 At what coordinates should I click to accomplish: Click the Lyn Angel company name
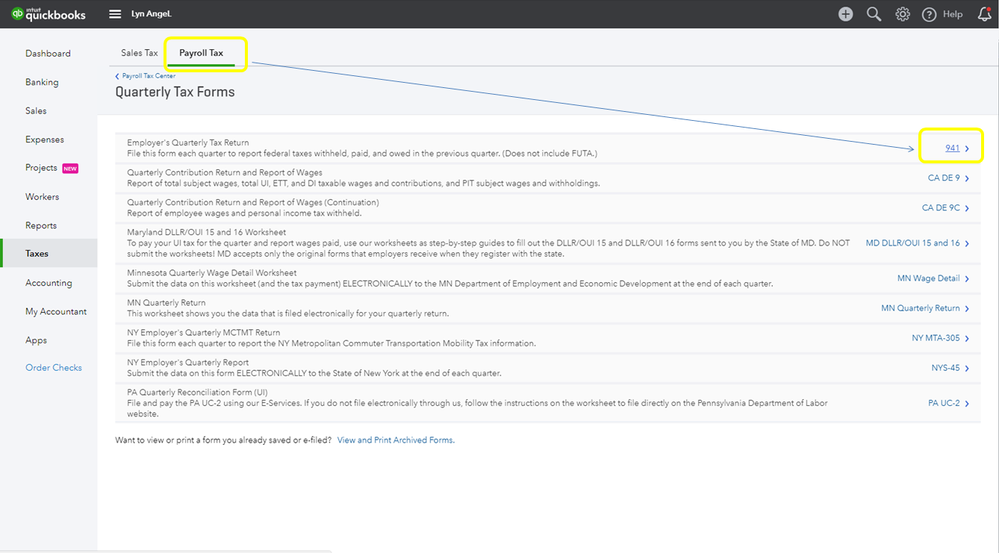pos(152,14)
